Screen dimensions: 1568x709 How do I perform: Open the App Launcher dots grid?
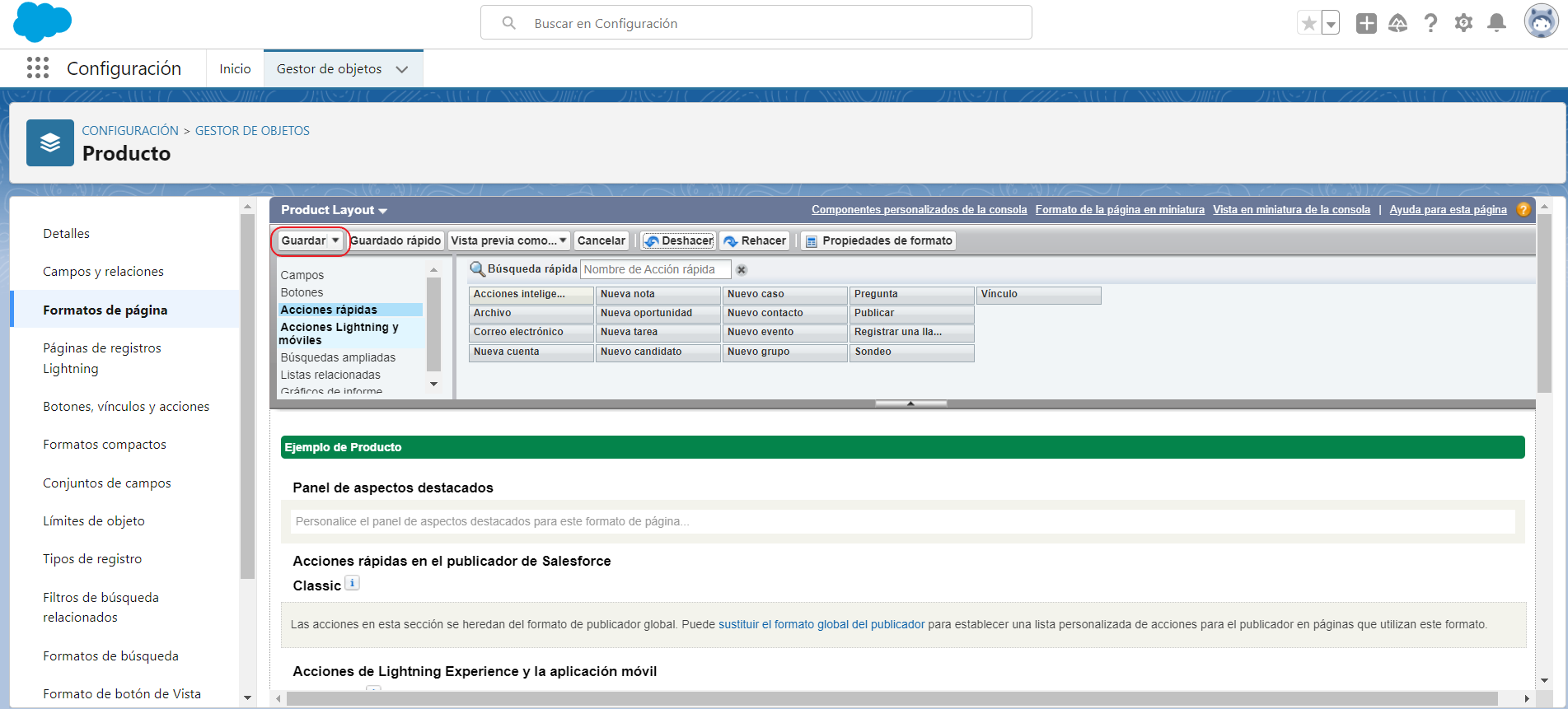[x=38, y=68]
